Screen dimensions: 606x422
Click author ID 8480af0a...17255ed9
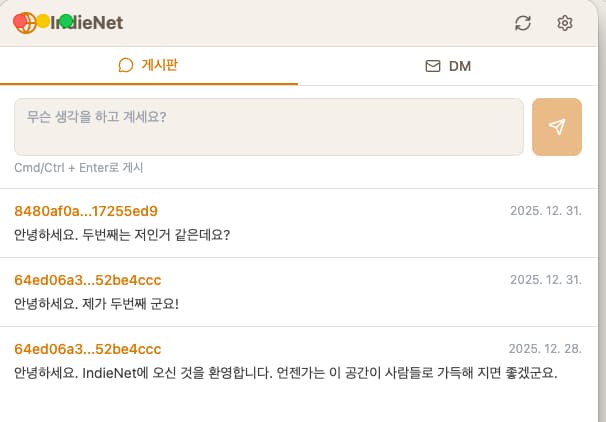coord(86,211)
